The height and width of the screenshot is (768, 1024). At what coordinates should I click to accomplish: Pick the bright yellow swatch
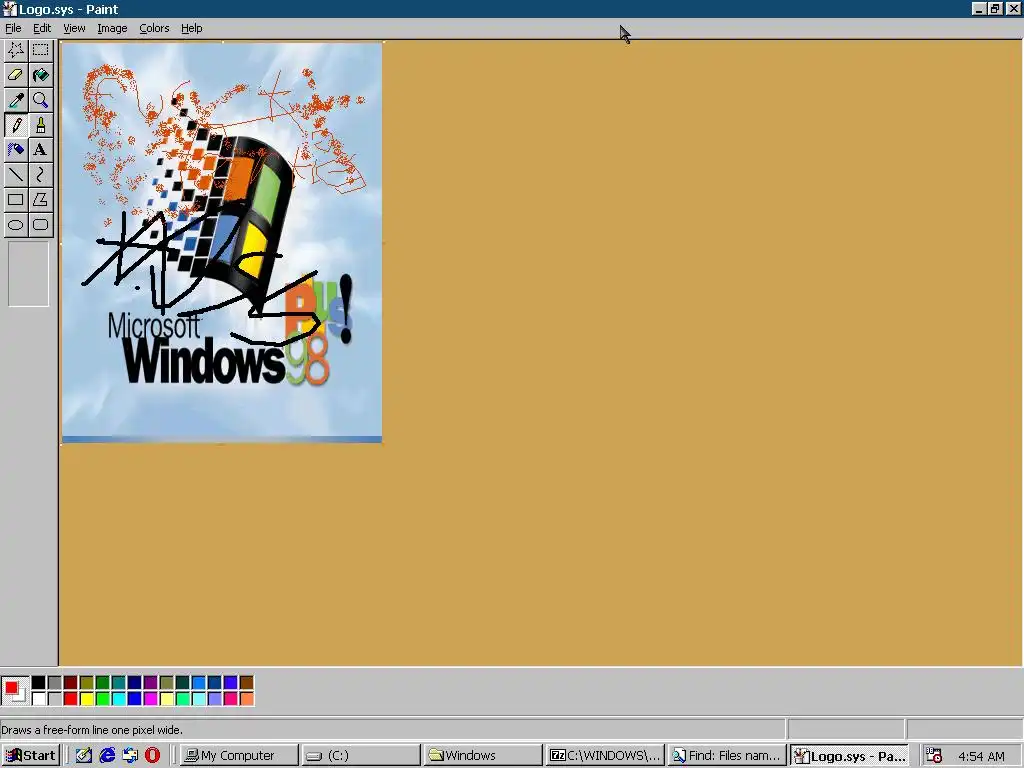87,699
